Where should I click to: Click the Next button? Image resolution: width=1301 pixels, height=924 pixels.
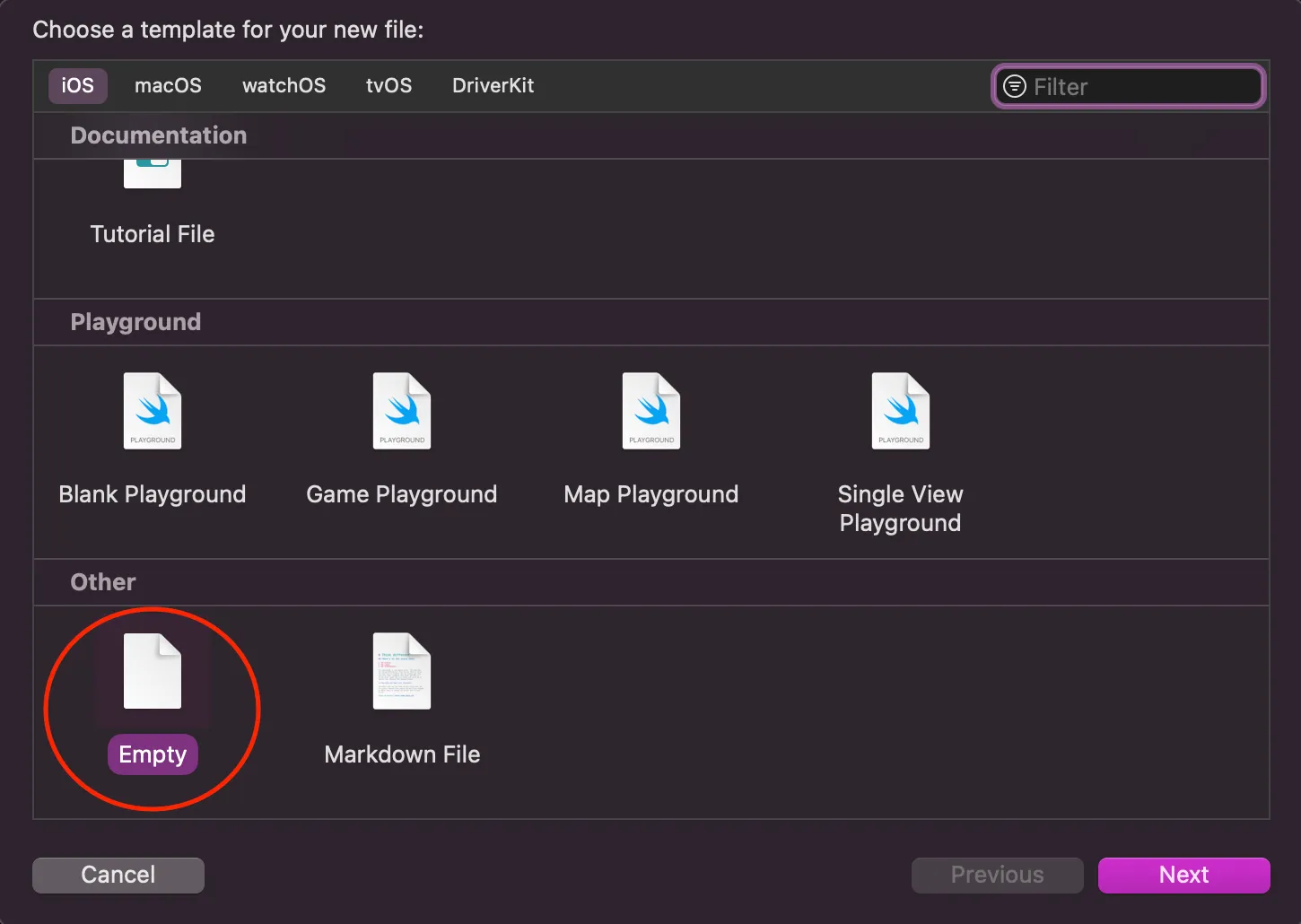[1183, 875]
